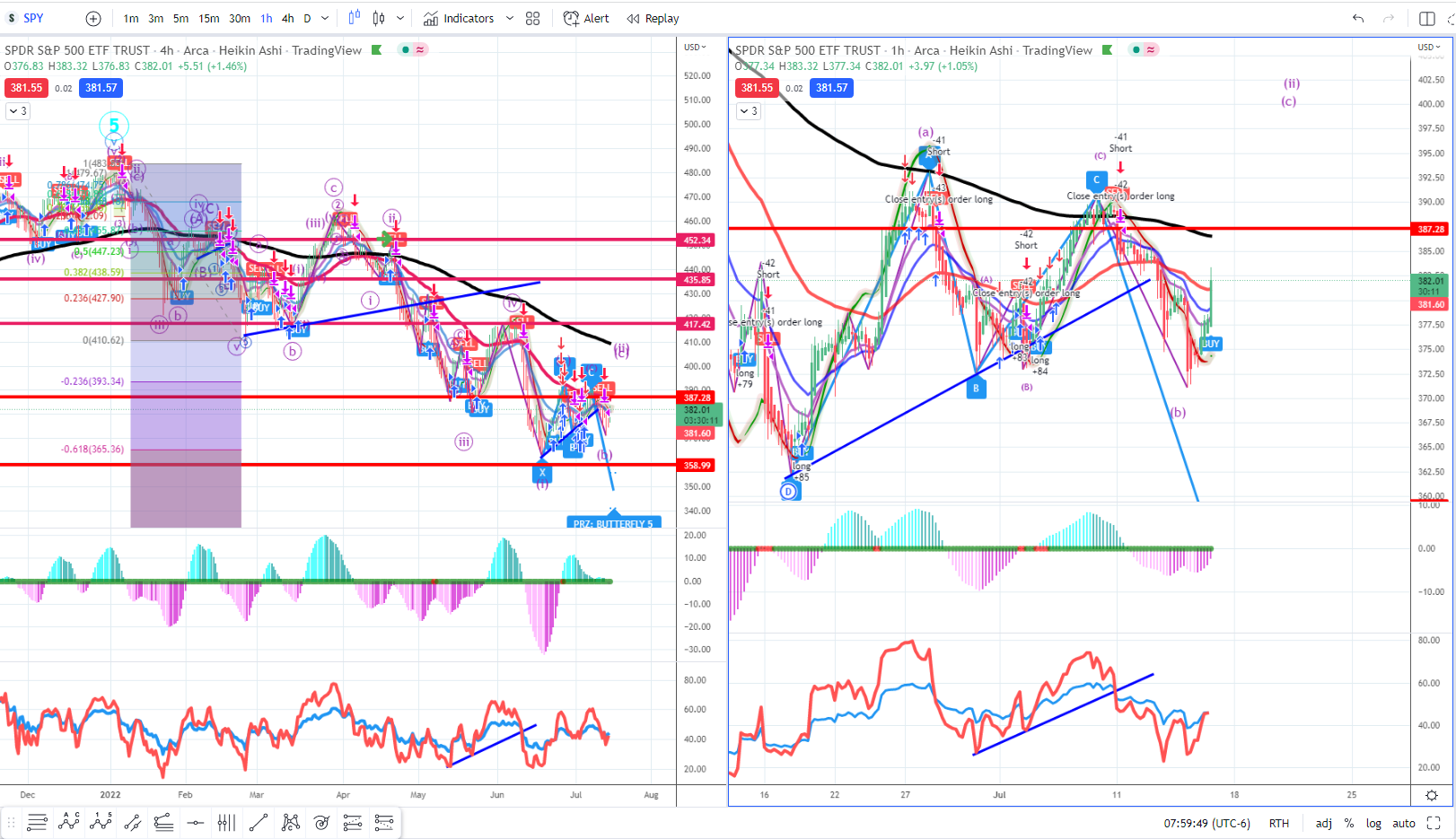This screenshot has width=1456, height=839.
Task: Click the blue 381.57 buy price on right chart
Action: coord(831,88)
